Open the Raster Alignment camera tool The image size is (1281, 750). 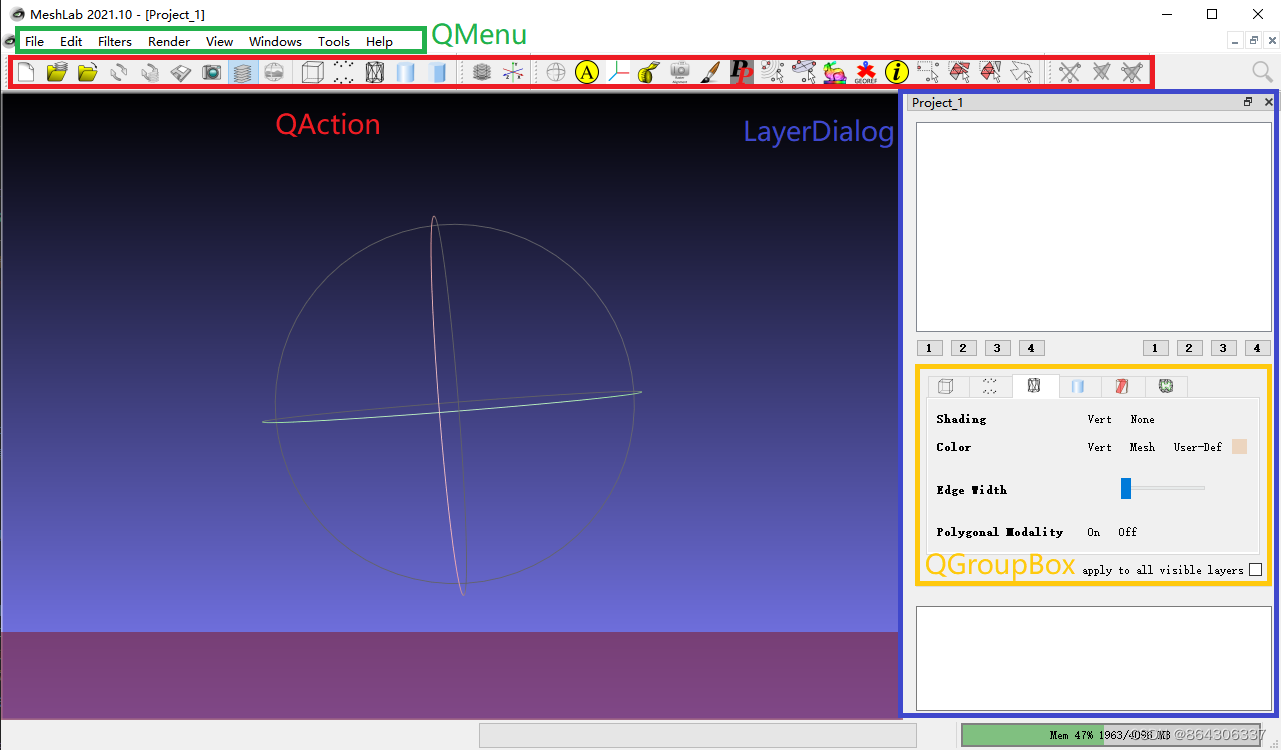(680, 72)
